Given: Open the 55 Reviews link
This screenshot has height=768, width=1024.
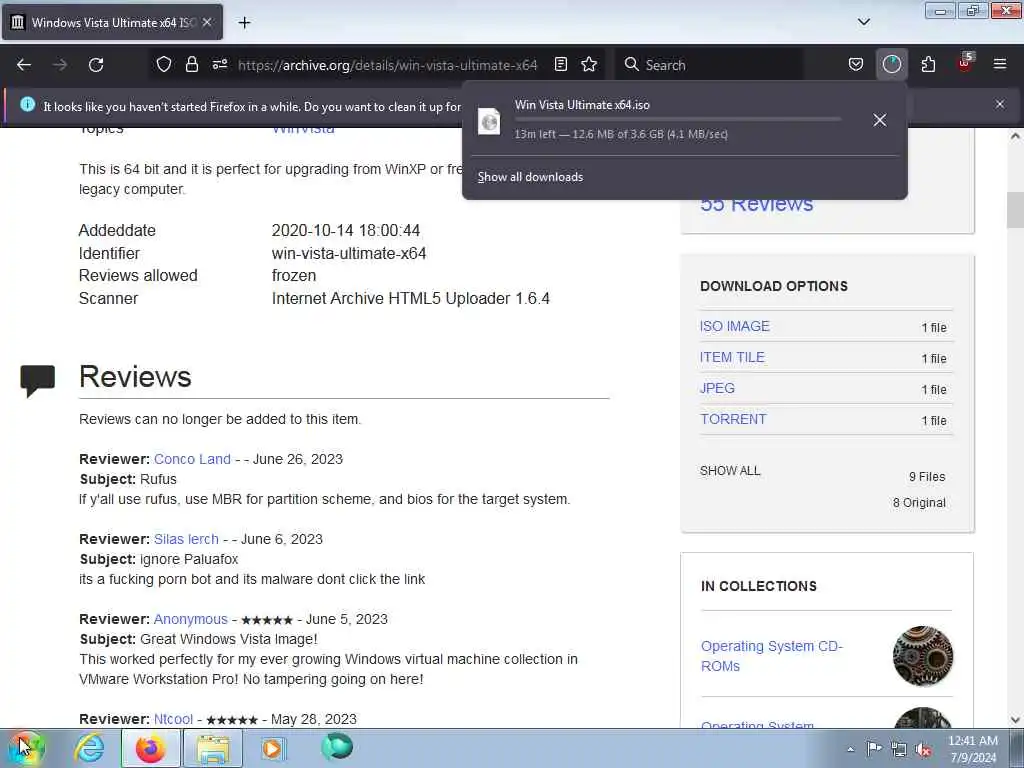Looking at the screenshot, I should point(756,204).
